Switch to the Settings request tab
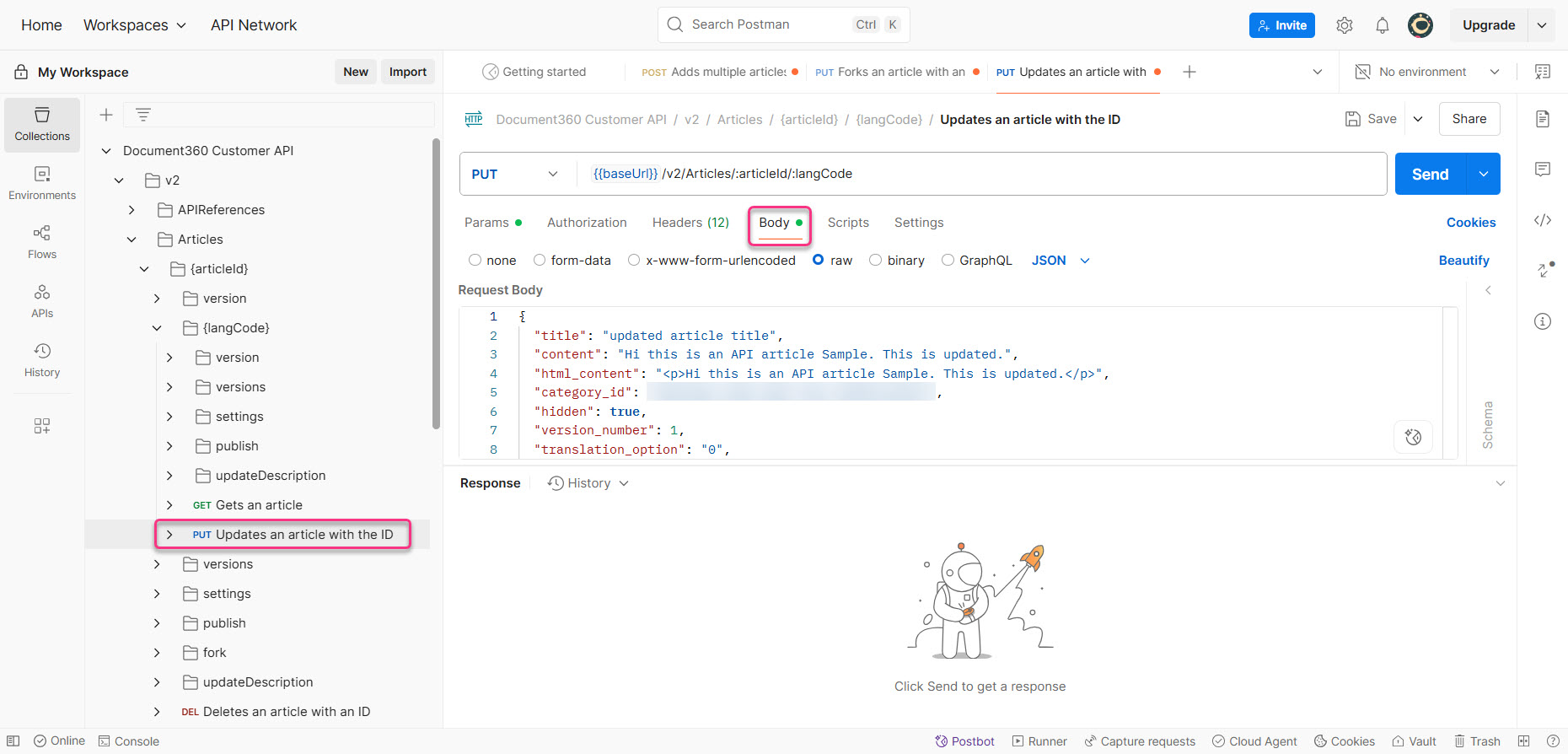 click(x=919, y=223)
